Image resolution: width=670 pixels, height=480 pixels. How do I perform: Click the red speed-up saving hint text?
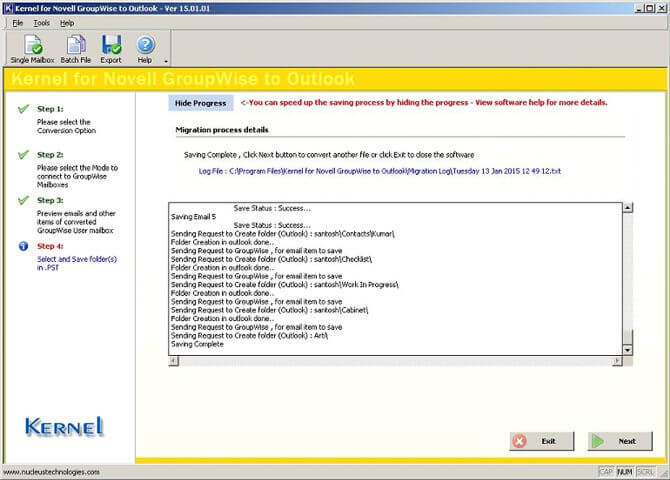[424, 103]
